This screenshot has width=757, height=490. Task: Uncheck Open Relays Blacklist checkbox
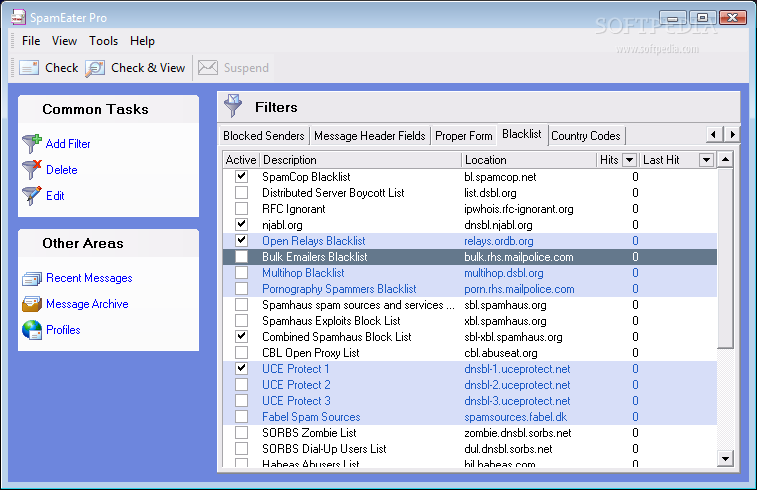241,240
